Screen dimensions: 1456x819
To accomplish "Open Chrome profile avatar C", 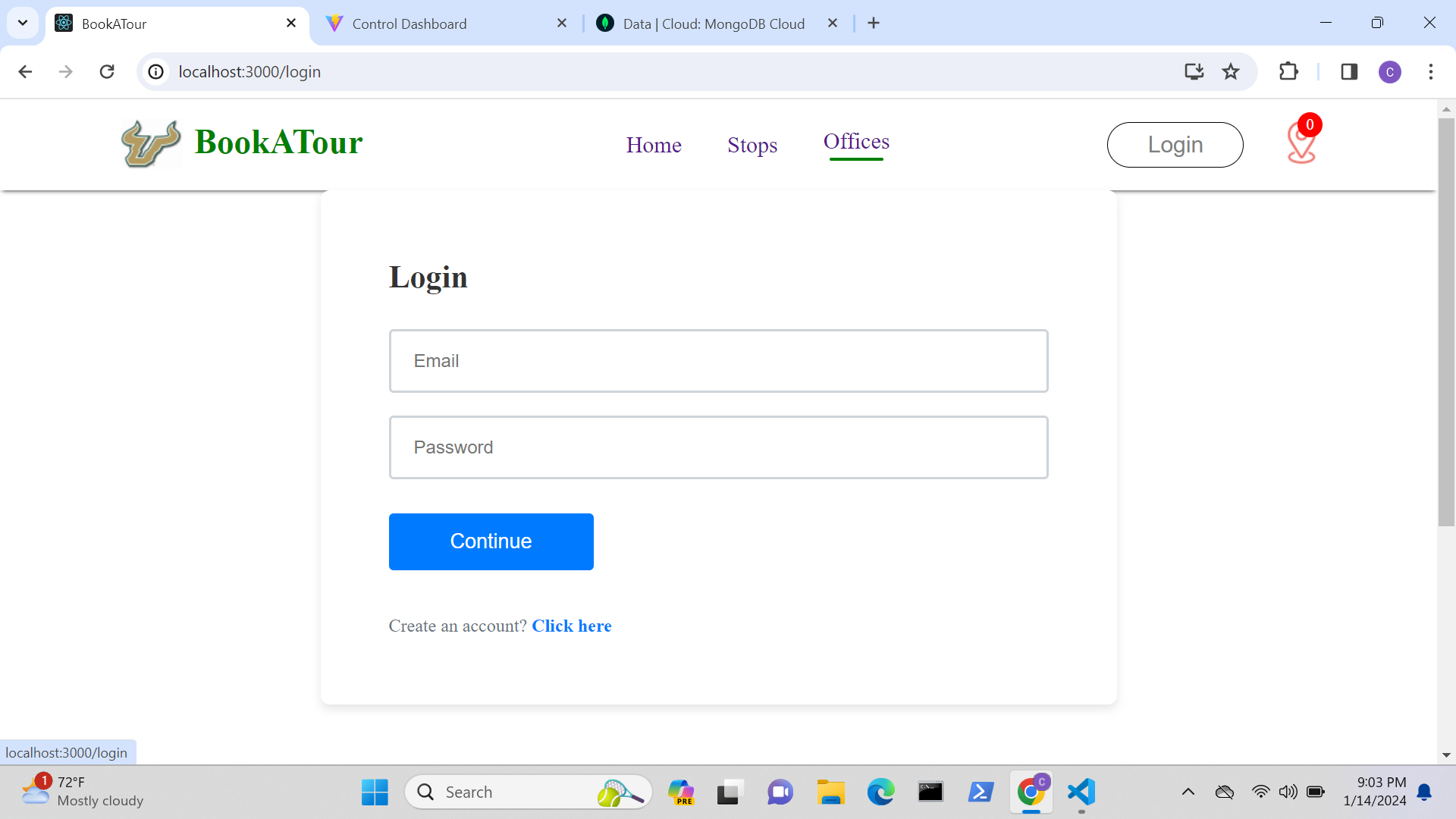I will [1389, 72].
